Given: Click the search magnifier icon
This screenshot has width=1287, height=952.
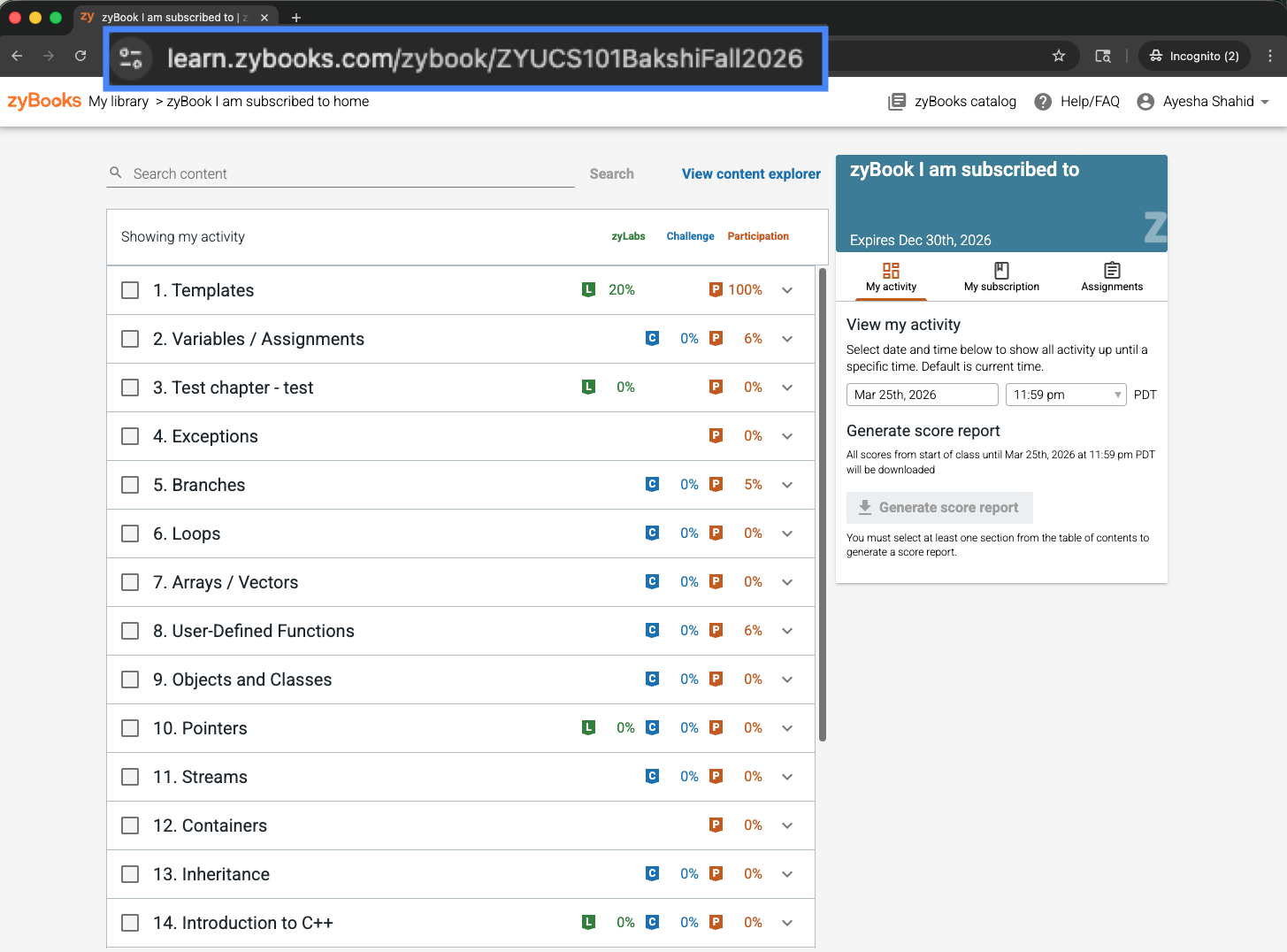Looking at the screenshot, I should [x=115, y=173].
